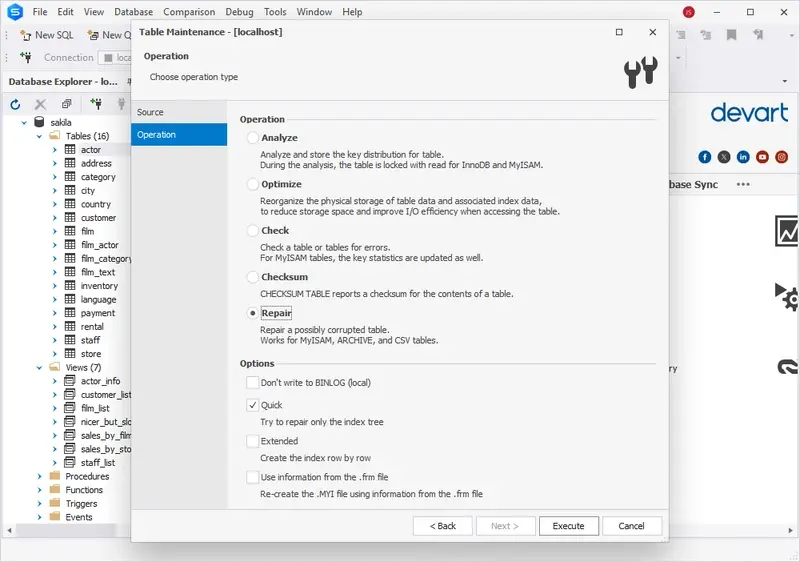Collapse the sakila database node
Viewport: 800px width, 562px height.
(24, 122)
